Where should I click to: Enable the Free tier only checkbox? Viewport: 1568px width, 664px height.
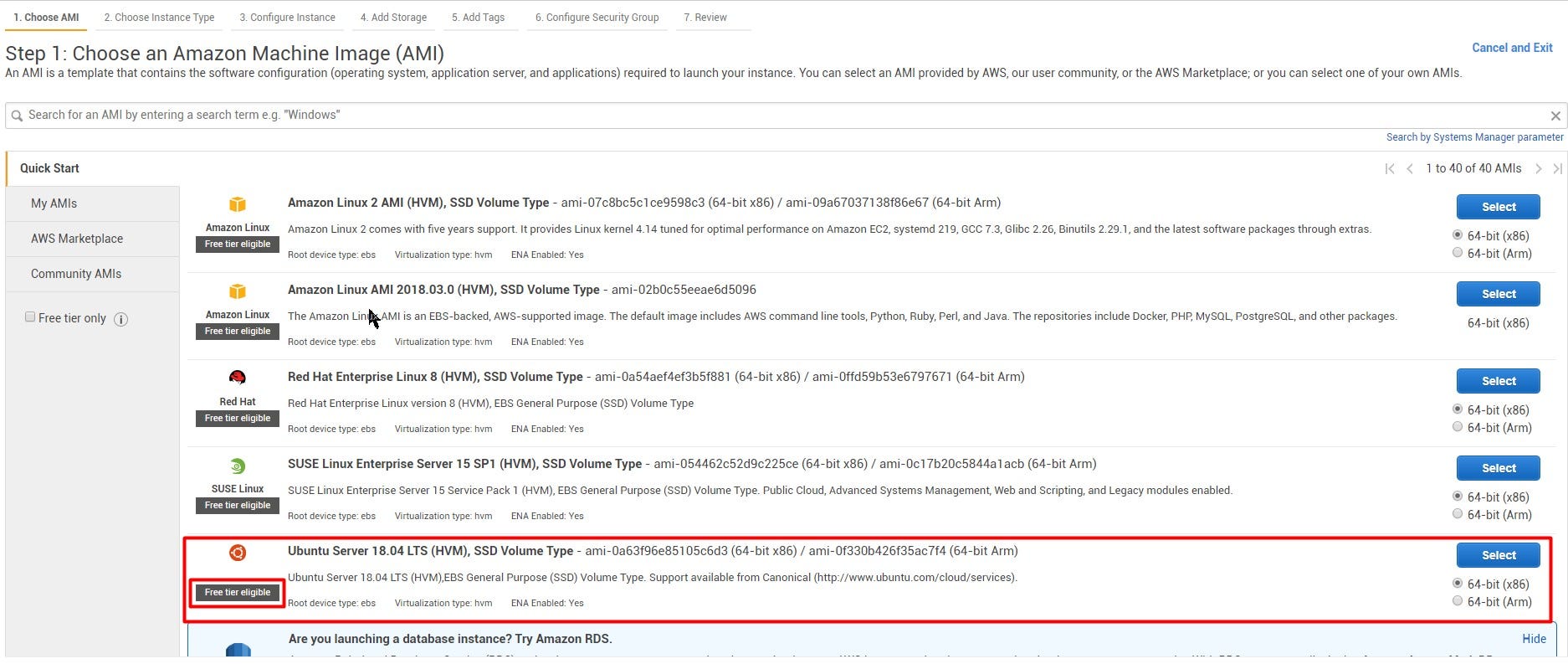coord(30,317)
